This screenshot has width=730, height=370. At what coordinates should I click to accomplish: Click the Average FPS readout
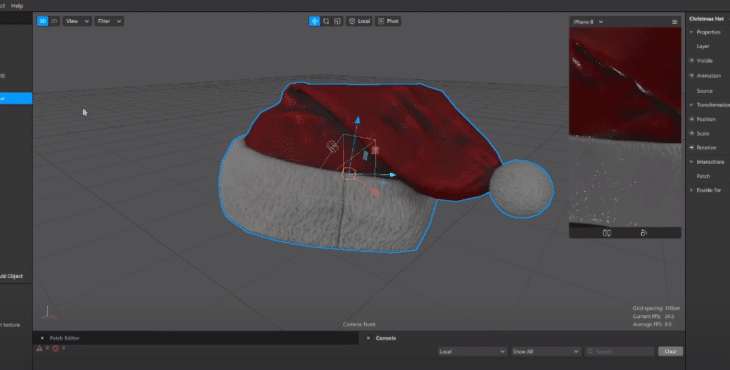(x=652, y=324)
